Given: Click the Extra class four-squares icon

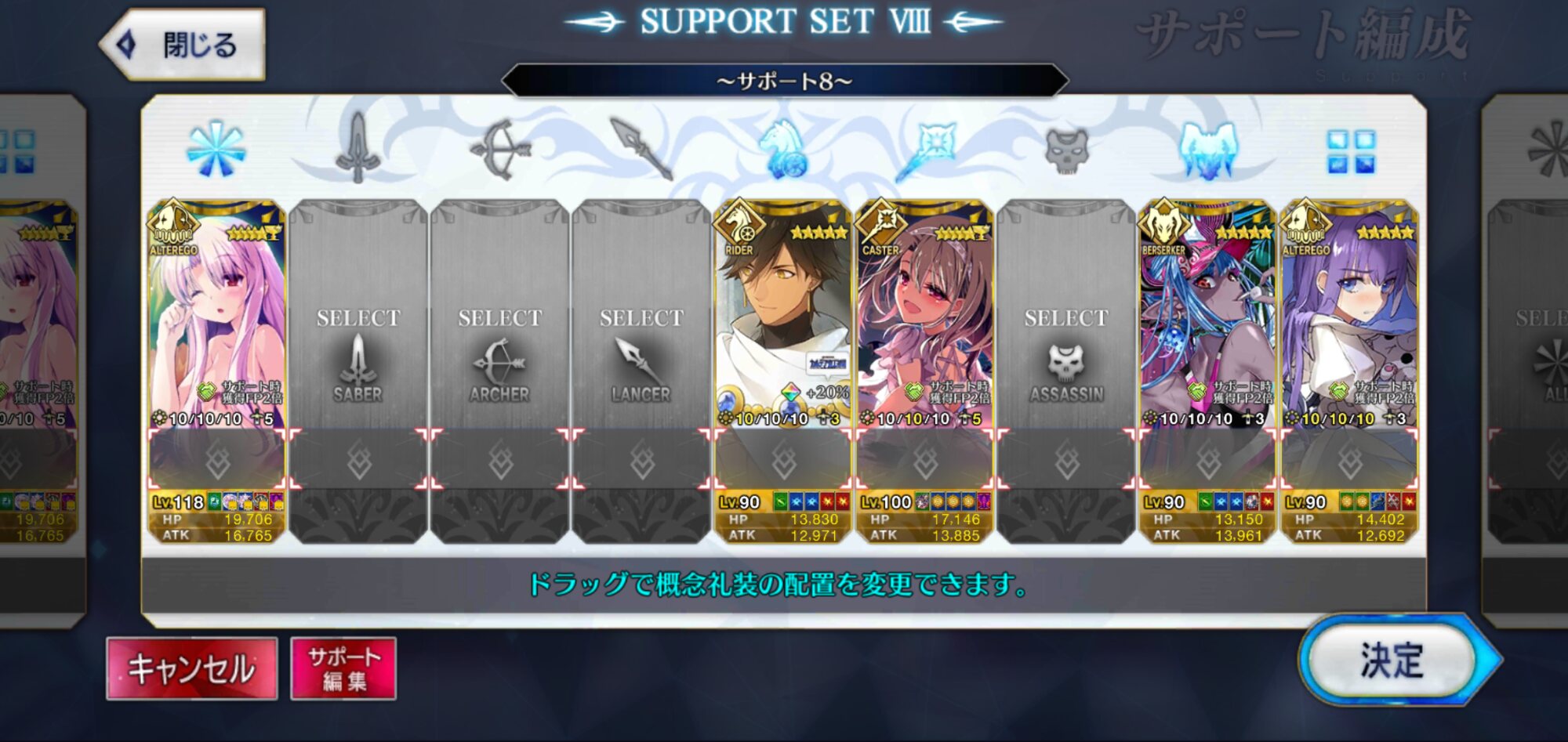Looking at the screenshot, I should [1350, 151].
